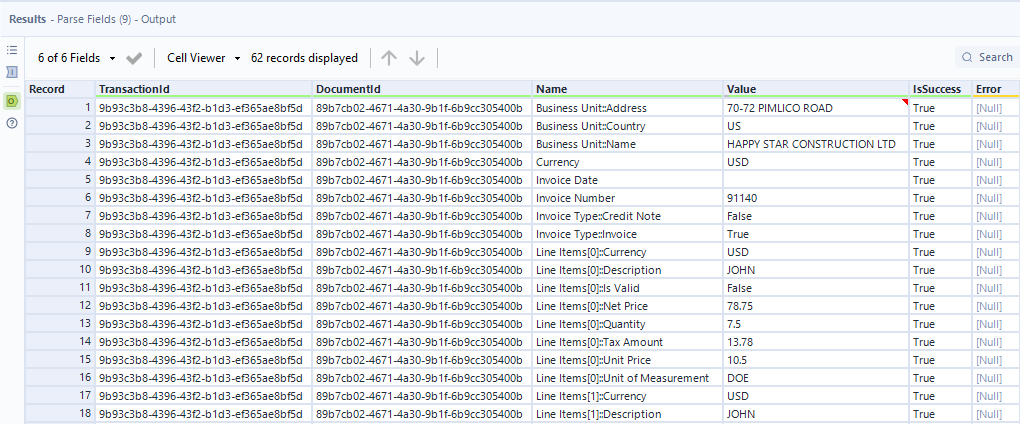Click the 'Business Unit::Country' name cell

(x=628, y=126)
